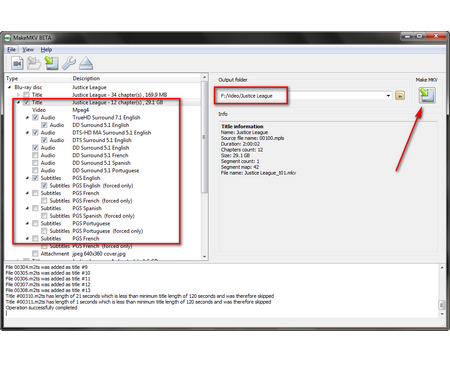Click the Open disc folder toolbar icon

pos(34,63)
